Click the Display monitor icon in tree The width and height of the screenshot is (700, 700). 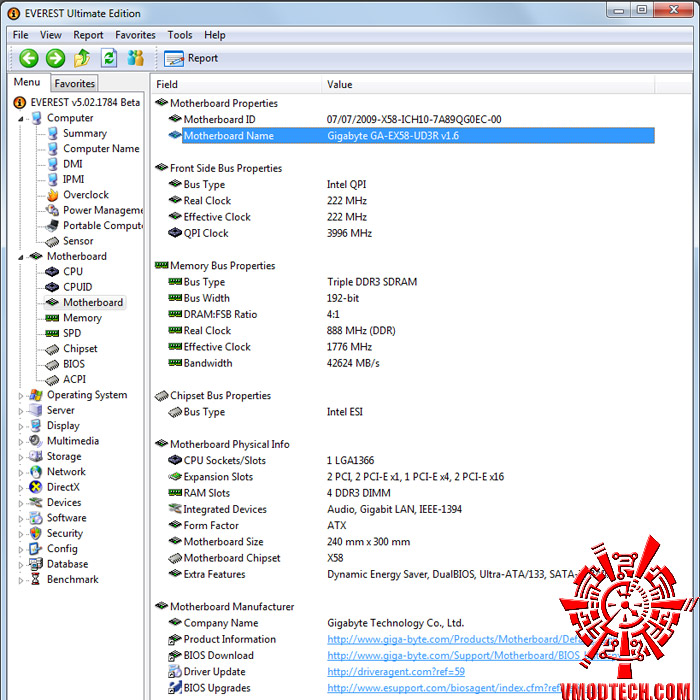click(36, 426)
